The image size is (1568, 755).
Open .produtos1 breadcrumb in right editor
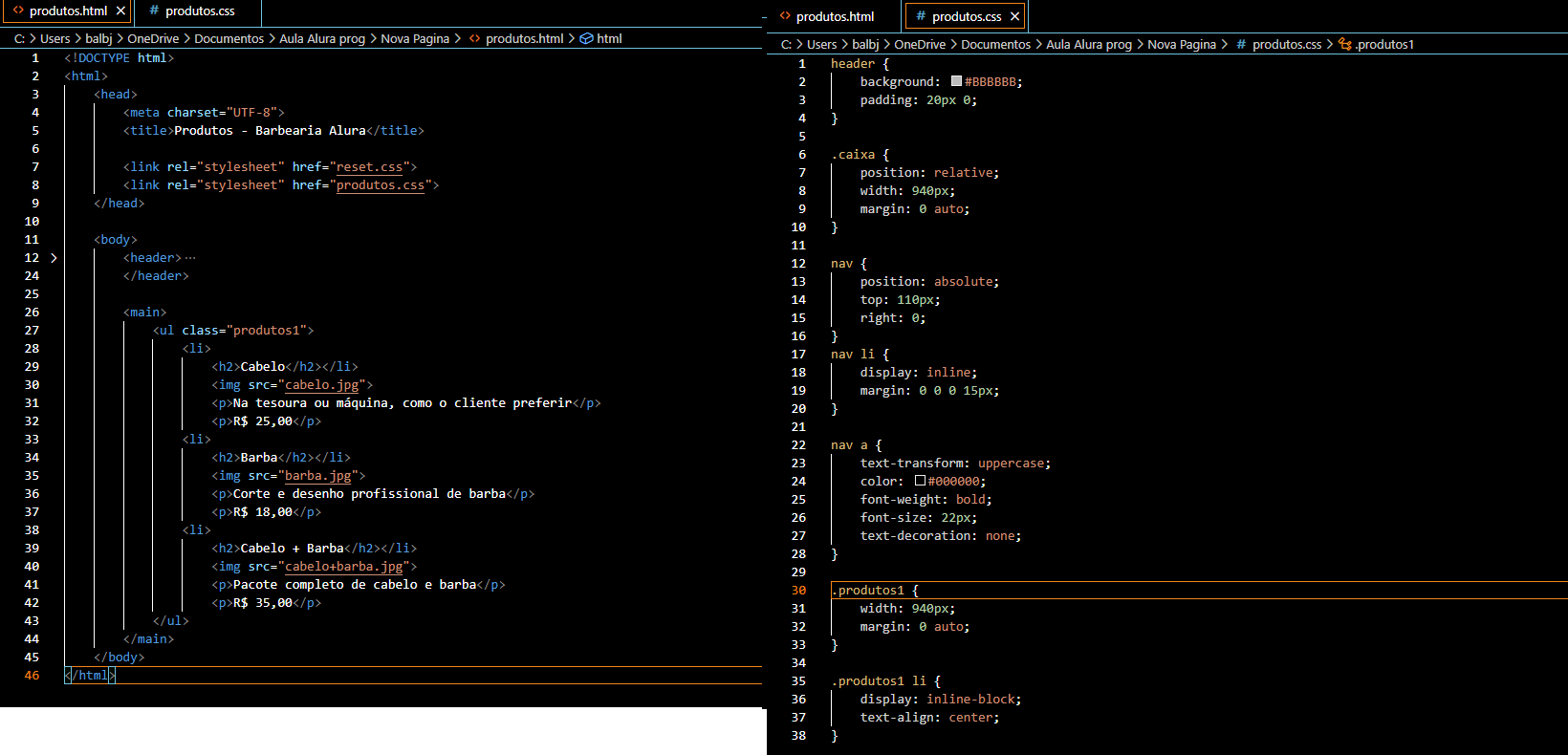pos(1384,44)
